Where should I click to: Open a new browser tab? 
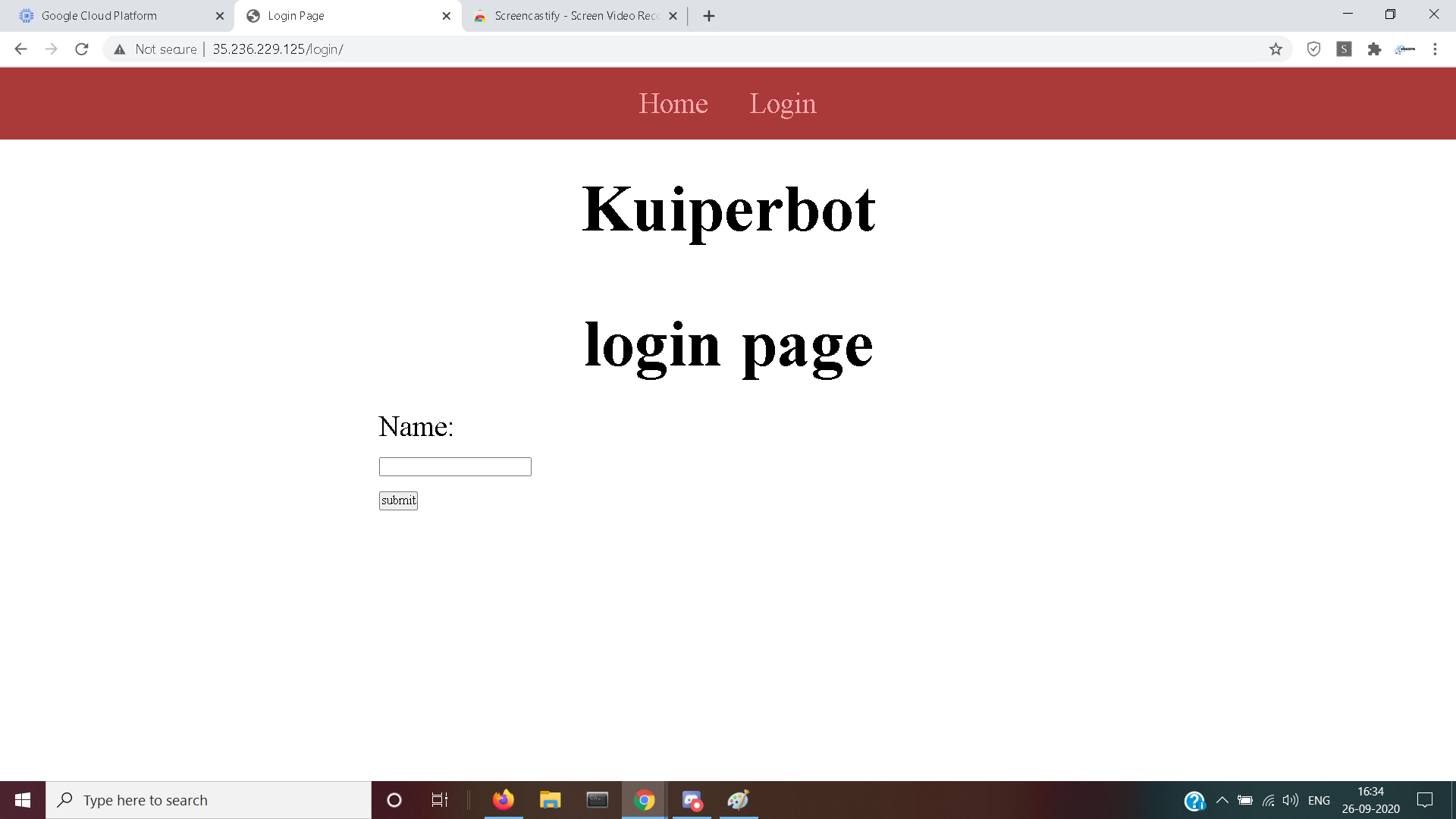(709, 16)
